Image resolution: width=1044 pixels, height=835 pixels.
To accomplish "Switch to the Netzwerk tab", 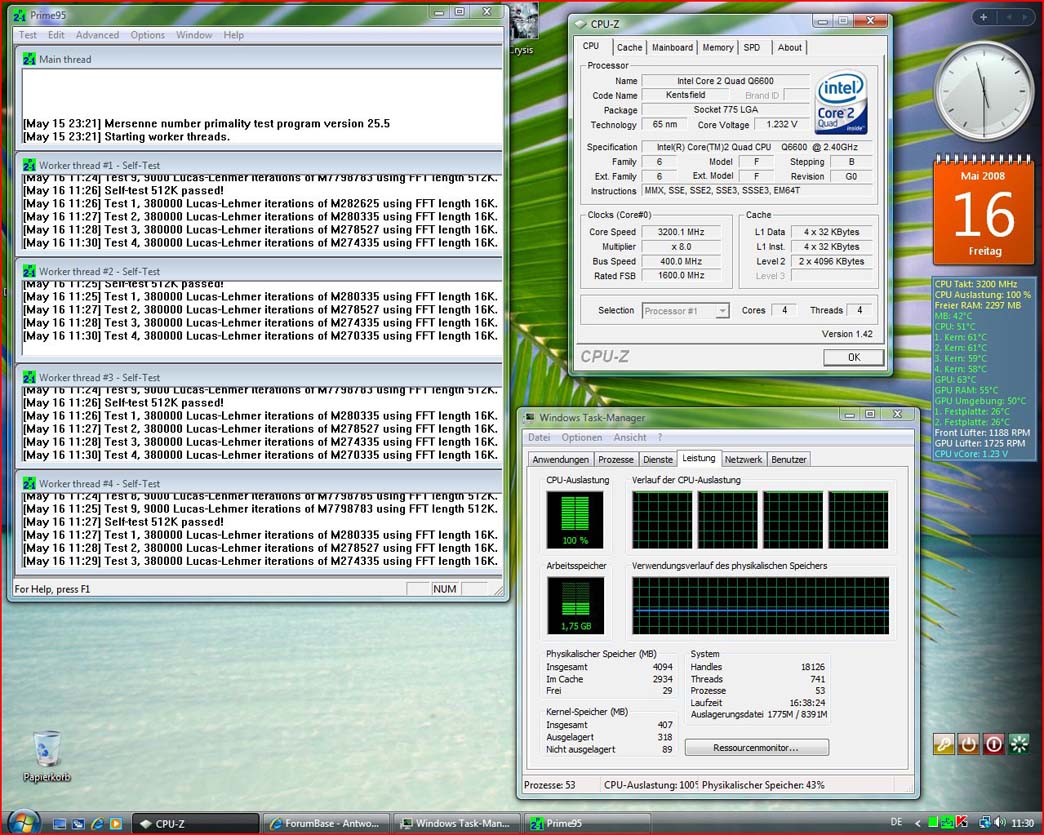I will point(743,459).
